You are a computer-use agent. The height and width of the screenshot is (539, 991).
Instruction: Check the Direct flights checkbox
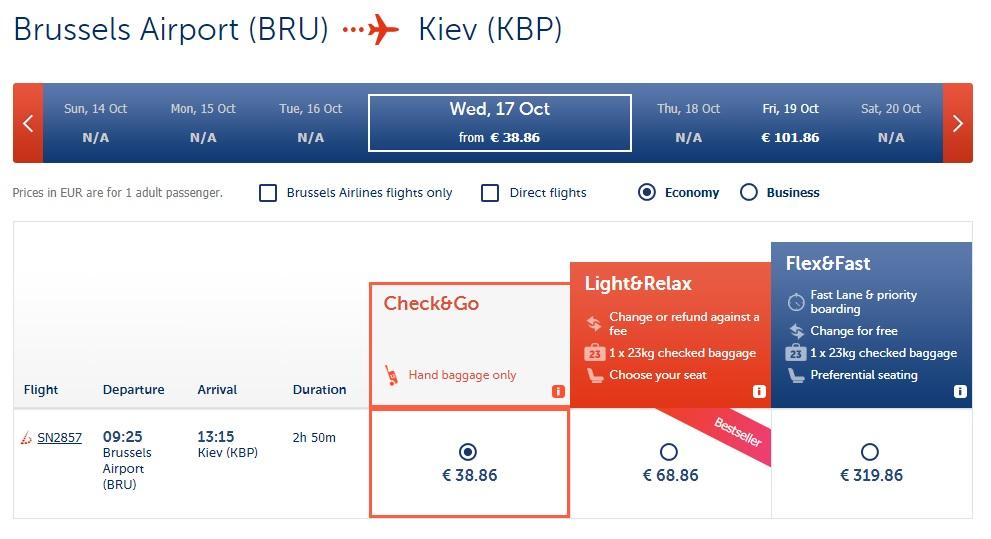coord(490,193)
